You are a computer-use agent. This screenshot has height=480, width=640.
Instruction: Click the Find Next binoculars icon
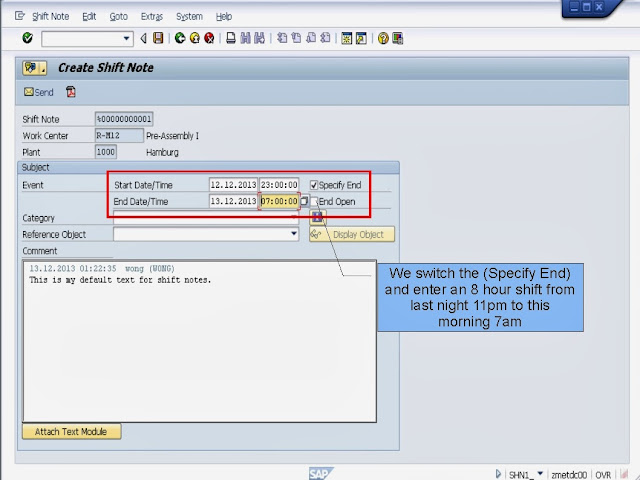(x=259, y=38)
